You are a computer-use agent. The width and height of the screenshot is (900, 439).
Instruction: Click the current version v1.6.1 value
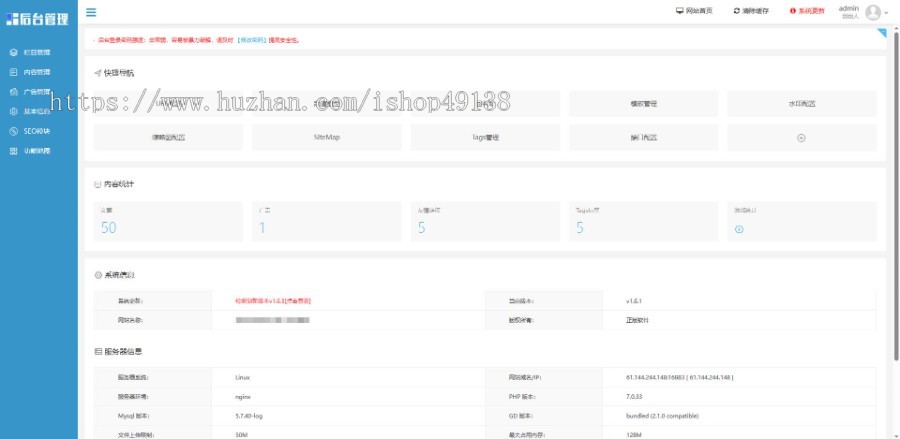point(634,301)
